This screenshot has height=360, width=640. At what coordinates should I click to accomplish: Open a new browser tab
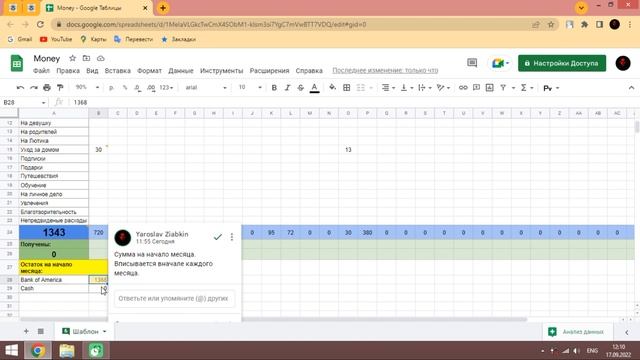[x=162, y=8]
